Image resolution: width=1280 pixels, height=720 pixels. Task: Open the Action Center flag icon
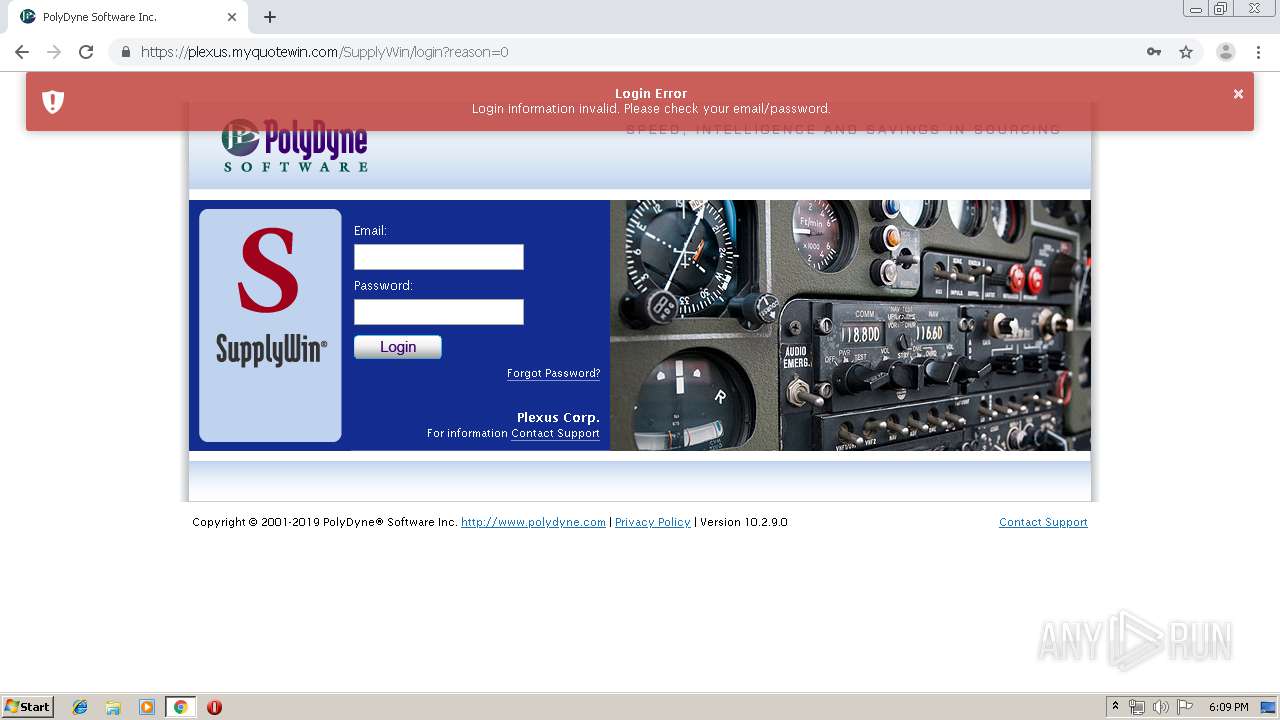(x=1185, y=707)
